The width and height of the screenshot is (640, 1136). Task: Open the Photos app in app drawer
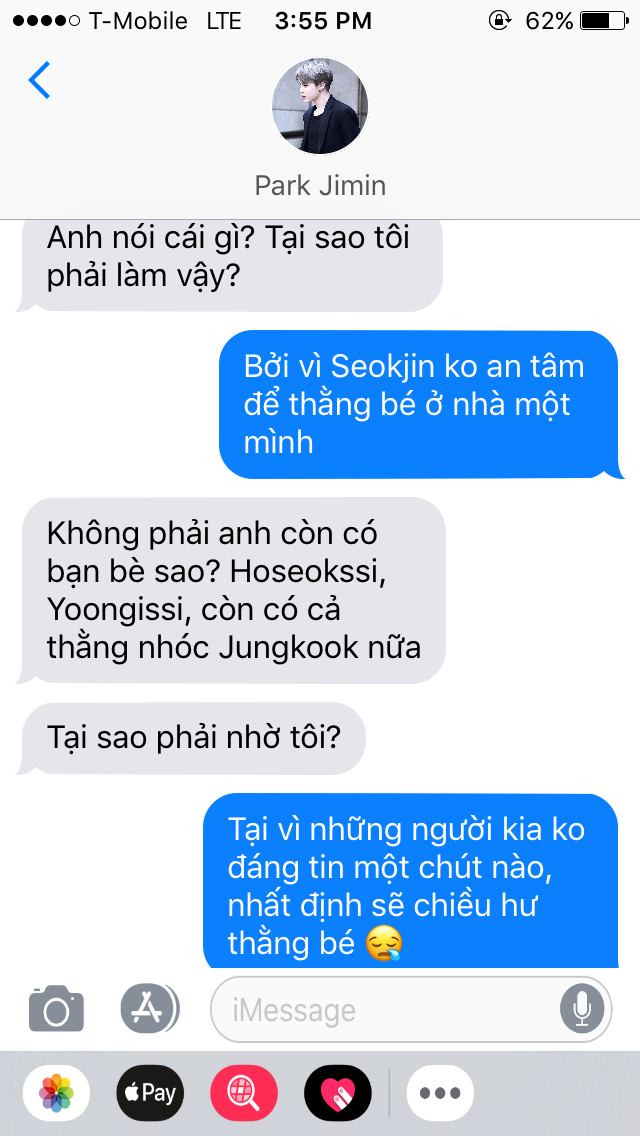(x=57, y=1093)
